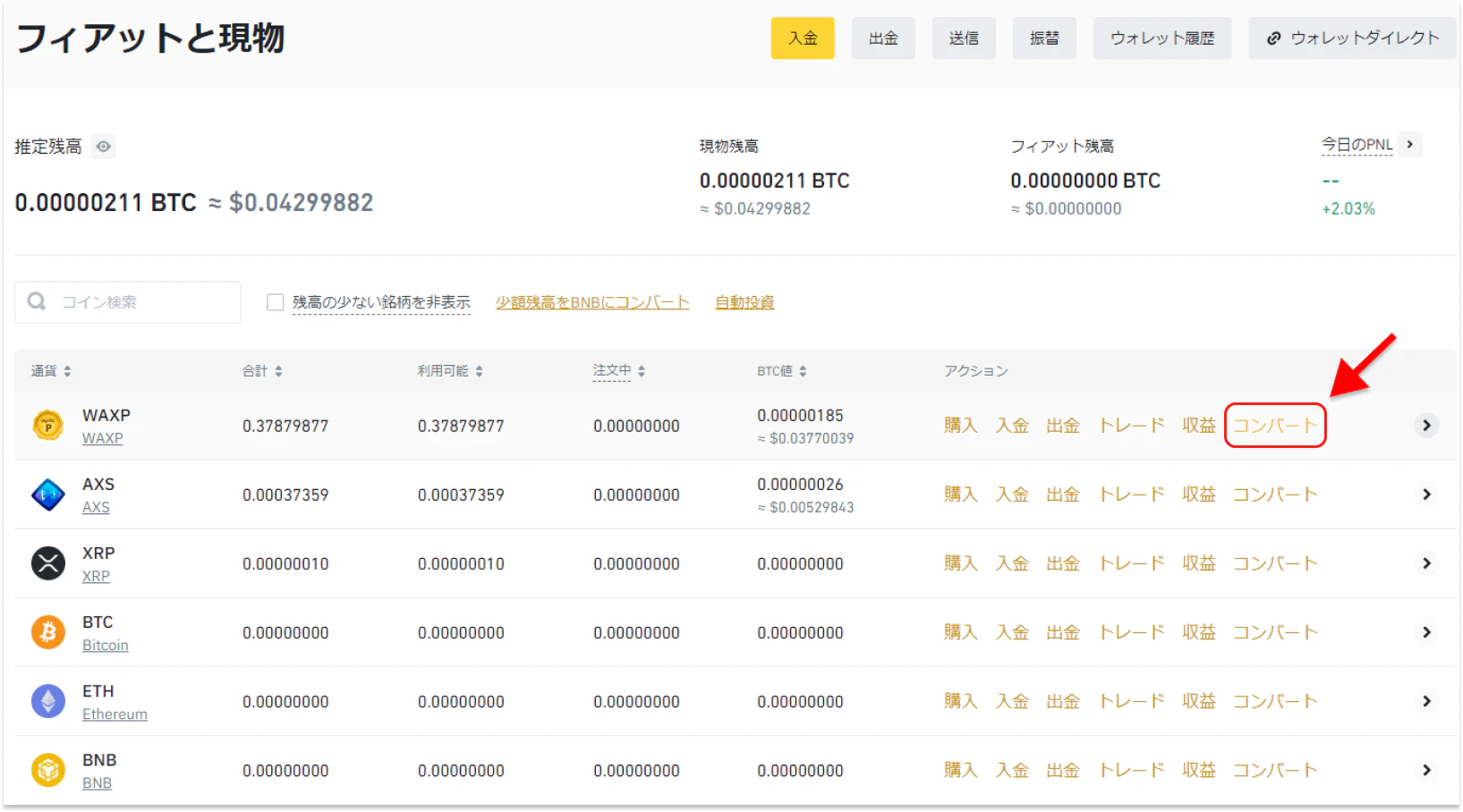Click トレード in the WAXP row

coord(1132,426)
